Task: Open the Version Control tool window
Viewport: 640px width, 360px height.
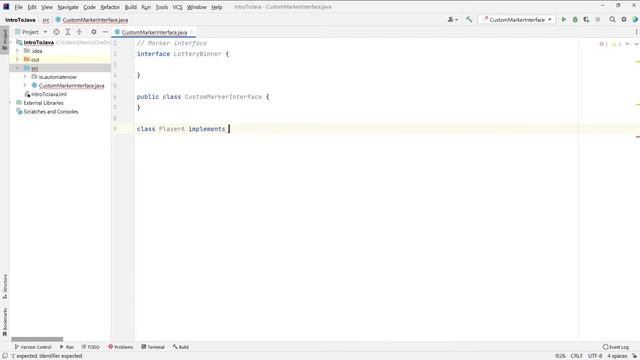Action: 33,347
